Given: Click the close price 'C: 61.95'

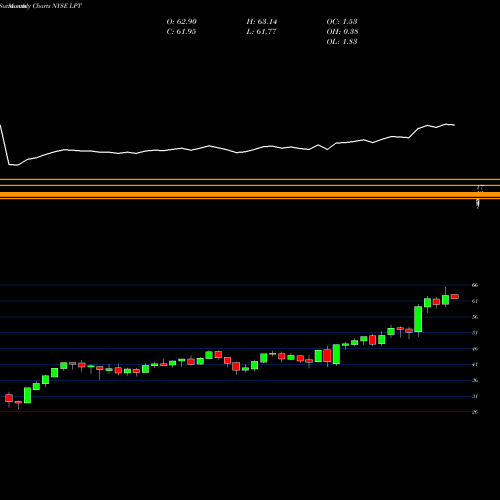Looking at the screenshot, I should [181, 32].
